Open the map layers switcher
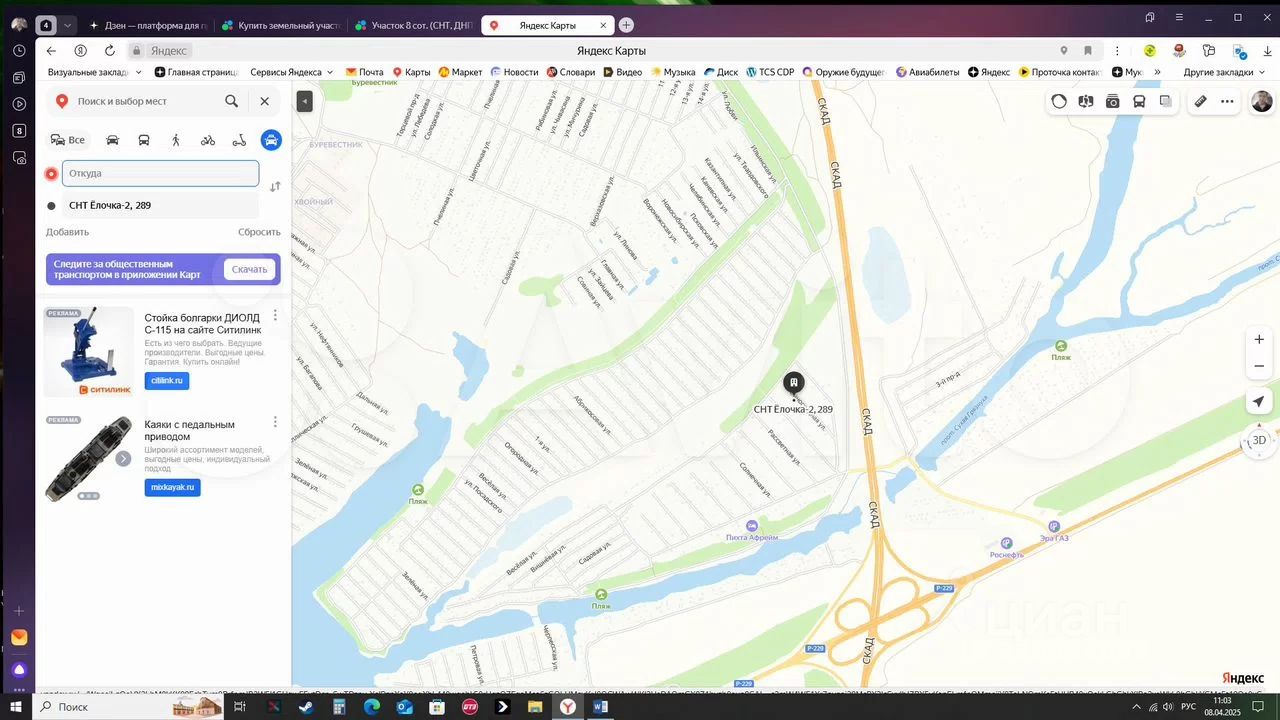Viewport: 1280px width, 720px height. pos(1166,101)
